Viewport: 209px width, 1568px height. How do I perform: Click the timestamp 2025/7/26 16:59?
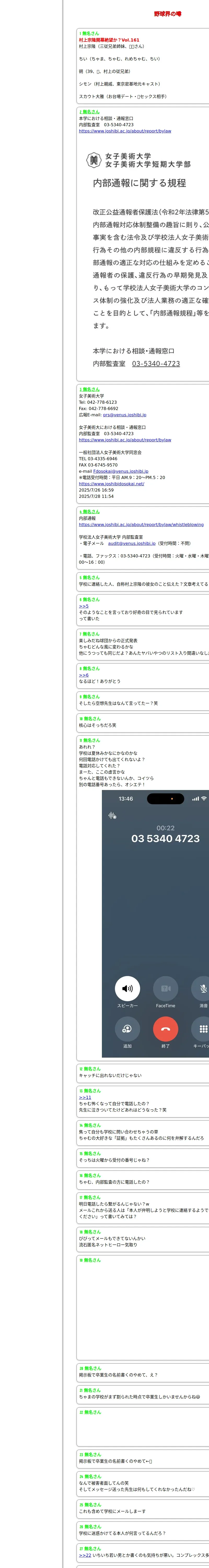(x=96, y=490)
